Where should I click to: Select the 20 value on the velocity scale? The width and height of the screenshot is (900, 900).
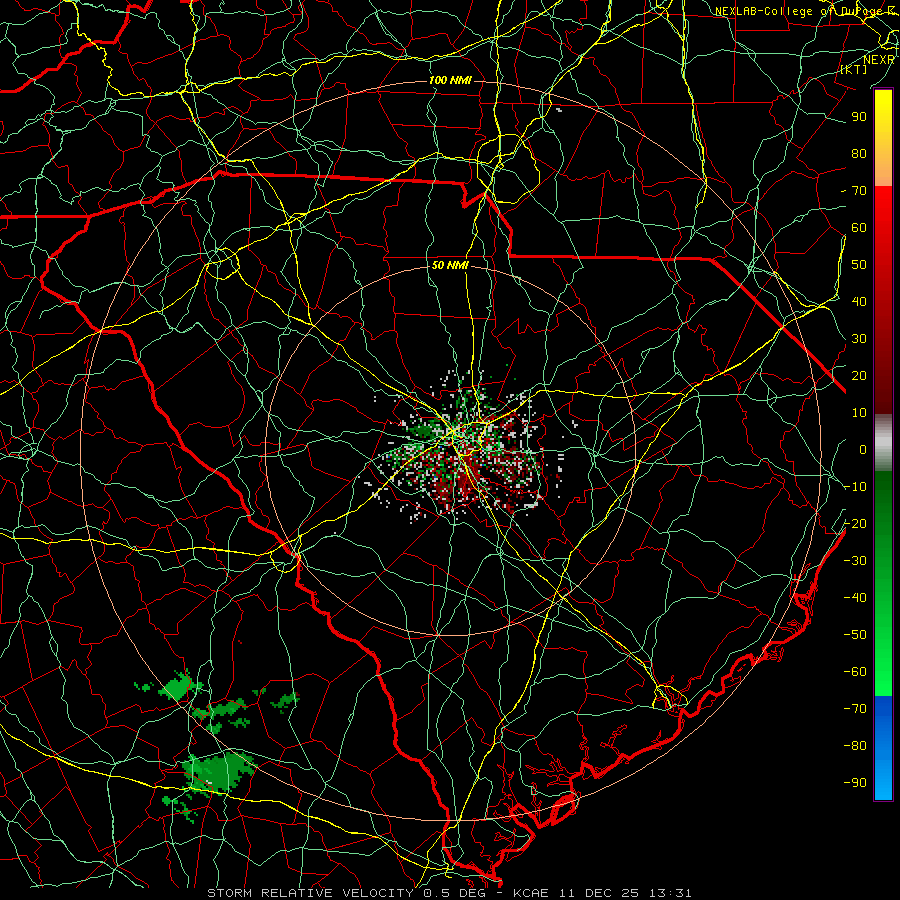[859, 375]
